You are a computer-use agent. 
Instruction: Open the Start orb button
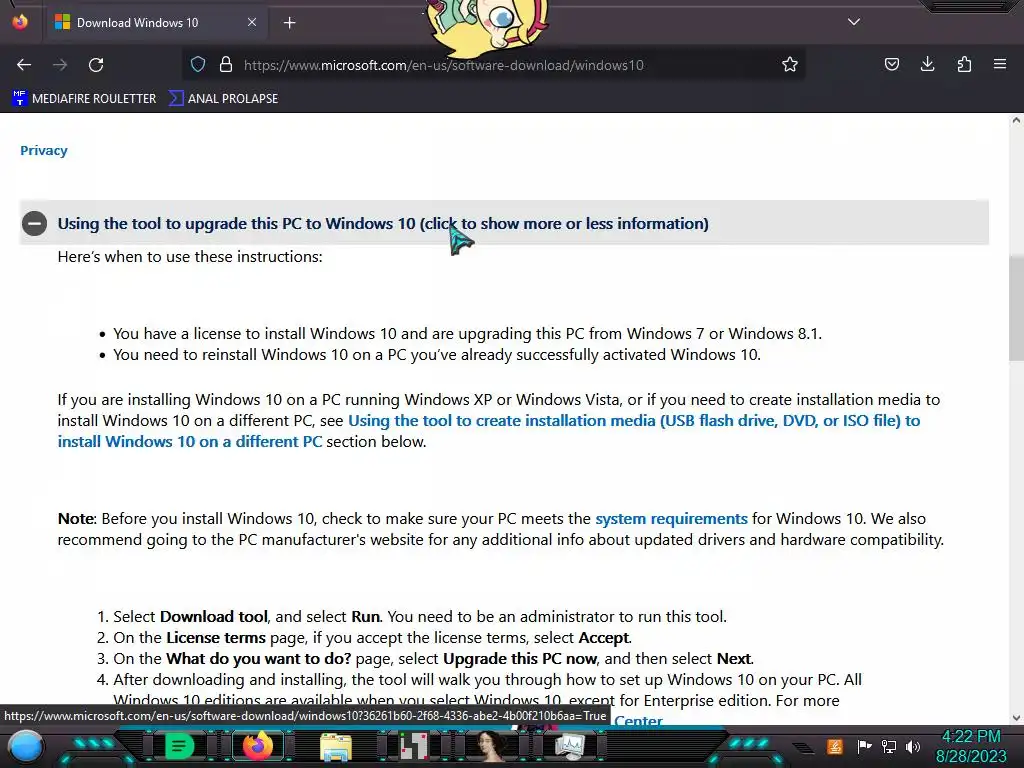click(26, 746)
